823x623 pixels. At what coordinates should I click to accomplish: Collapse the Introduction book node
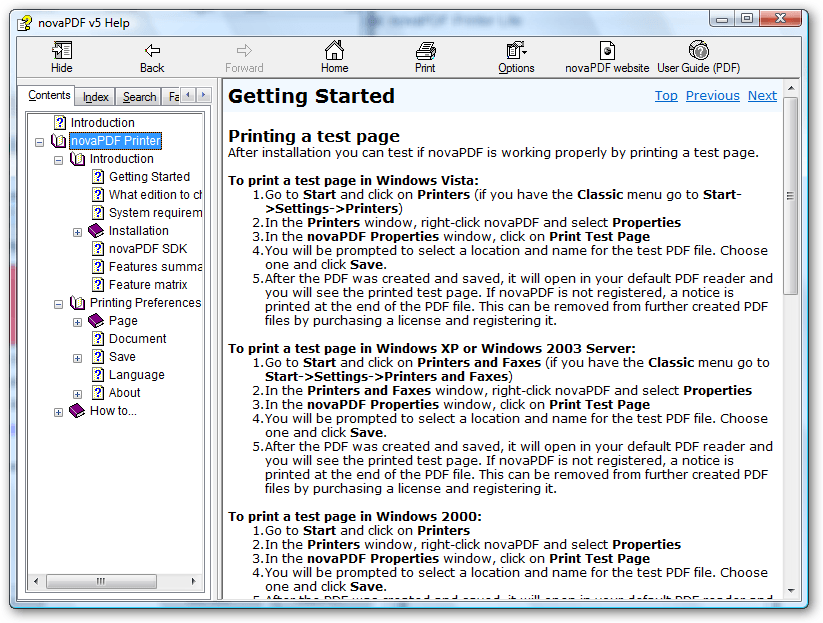tap(58, 160)
